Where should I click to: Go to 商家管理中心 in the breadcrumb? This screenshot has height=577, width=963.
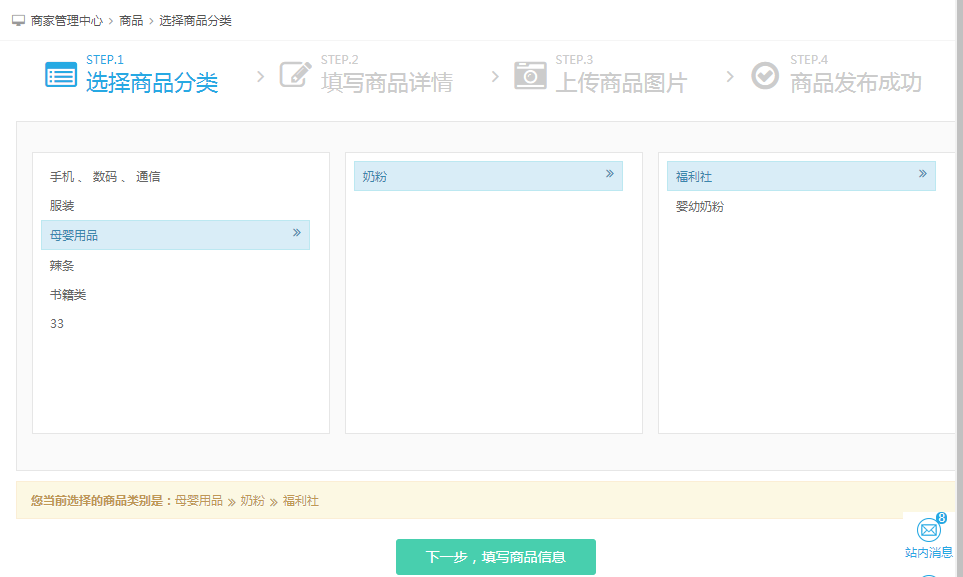tap(66, 20)
